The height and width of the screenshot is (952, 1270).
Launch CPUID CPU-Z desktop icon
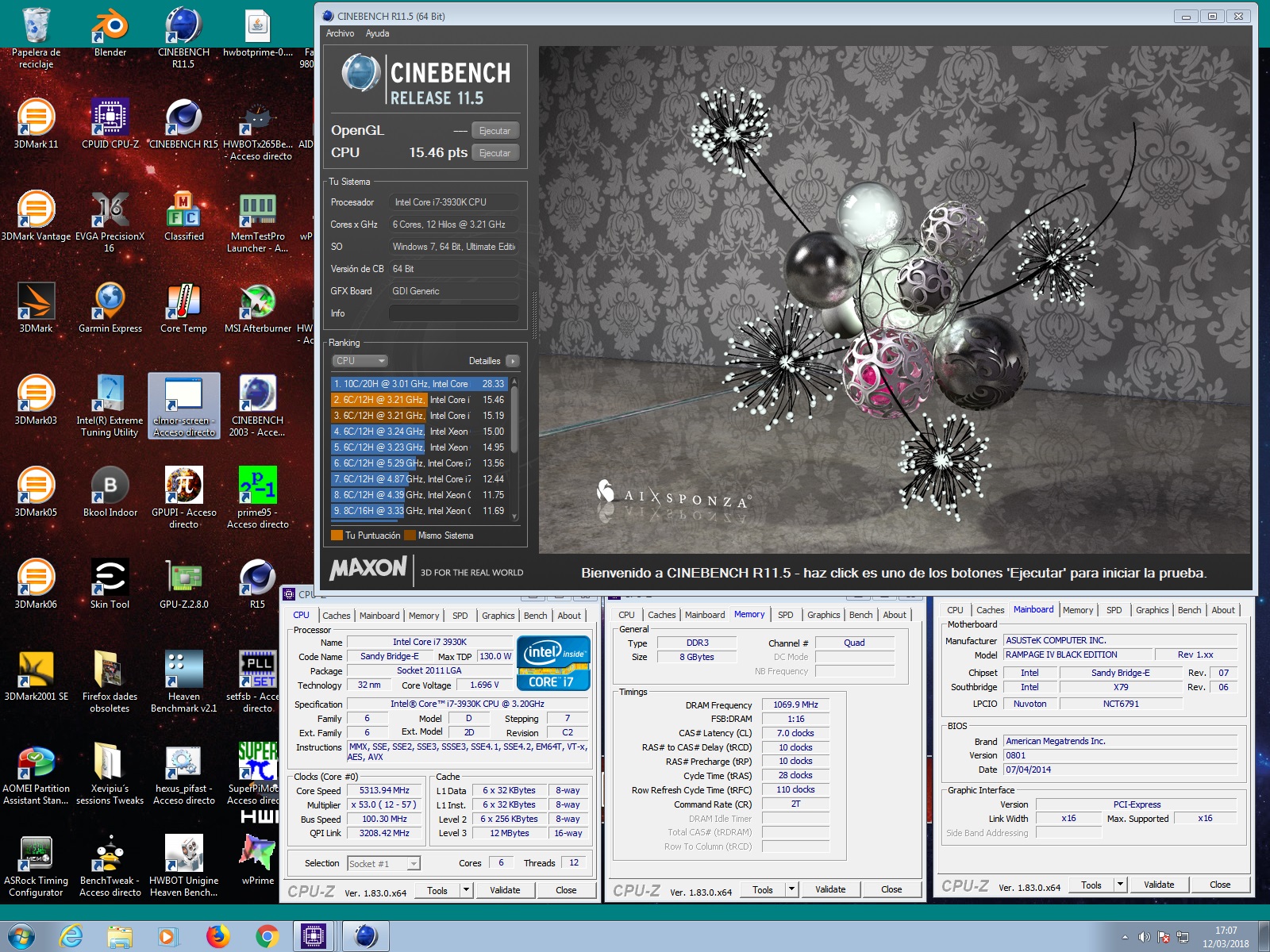click(110, 124)
